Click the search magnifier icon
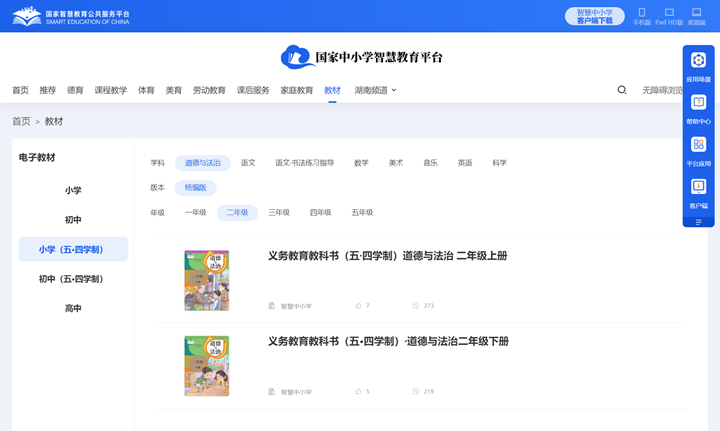Viewport: 720px width, 431px height. coord(622,90)
